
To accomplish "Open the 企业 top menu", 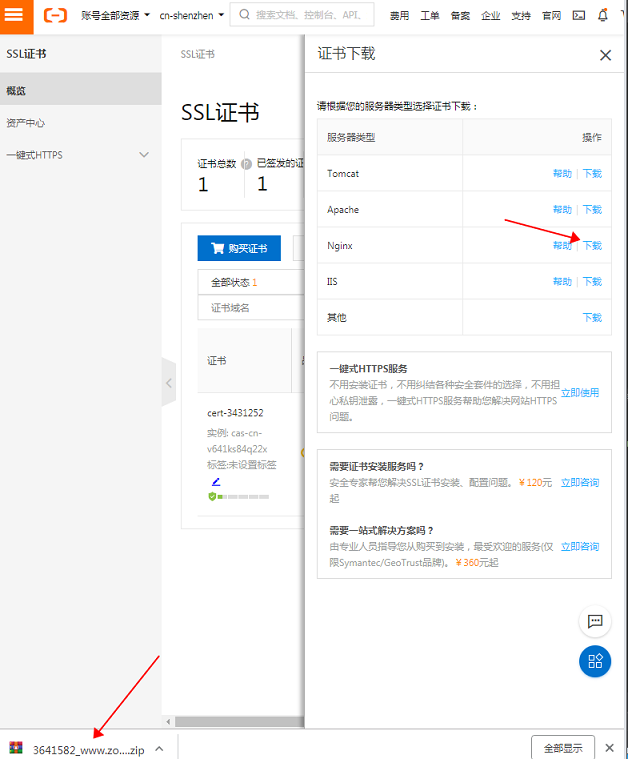I will click(490, 16).
